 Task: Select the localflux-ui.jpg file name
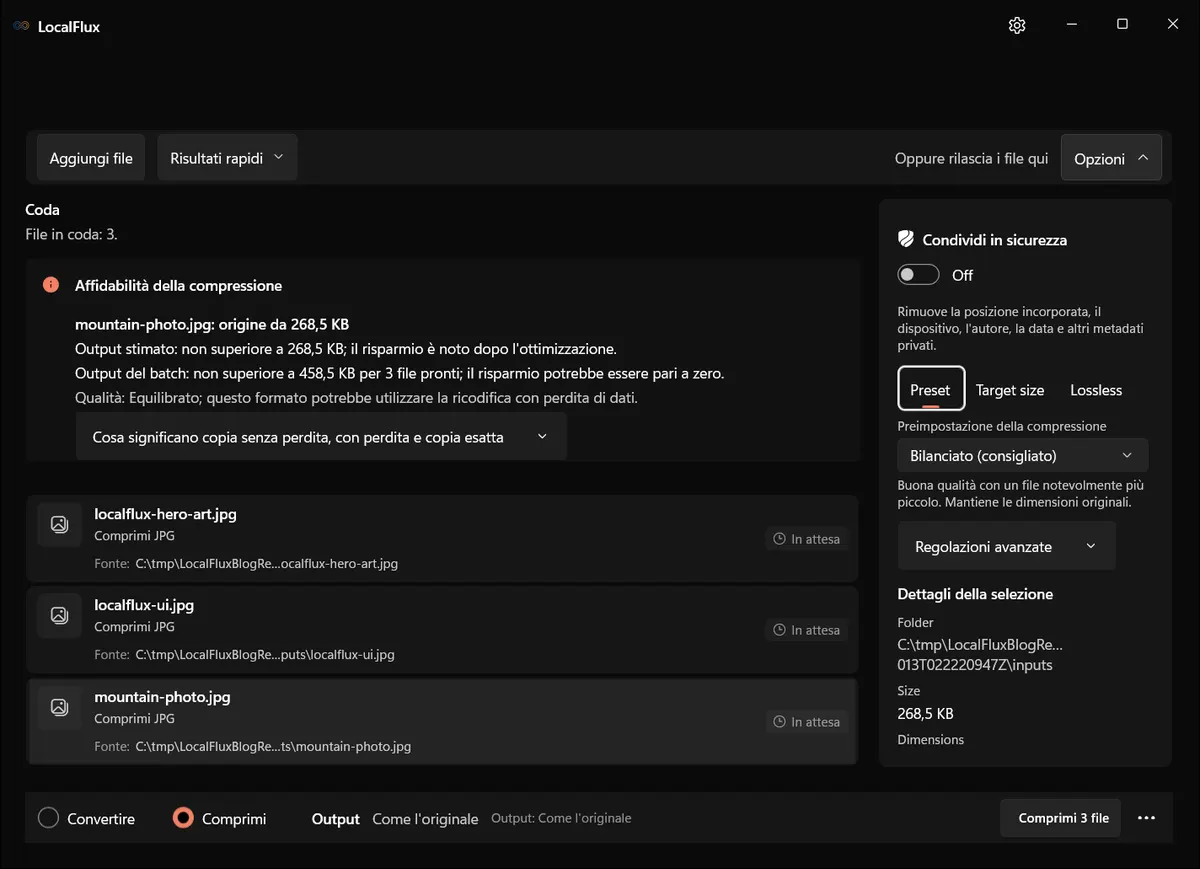pyautogui.click(x=144, y=605)
